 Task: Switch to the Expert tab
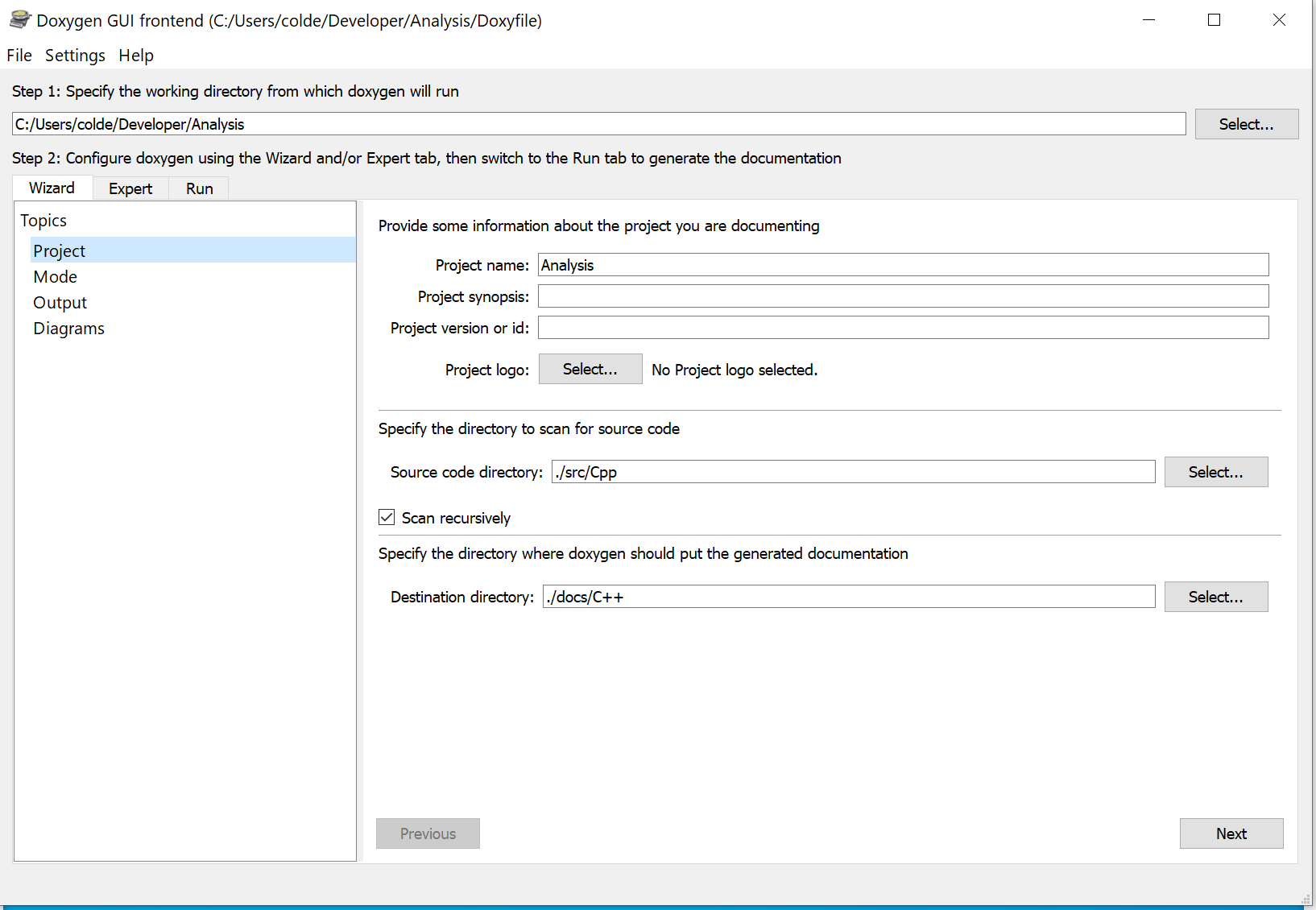pos(130,188)
